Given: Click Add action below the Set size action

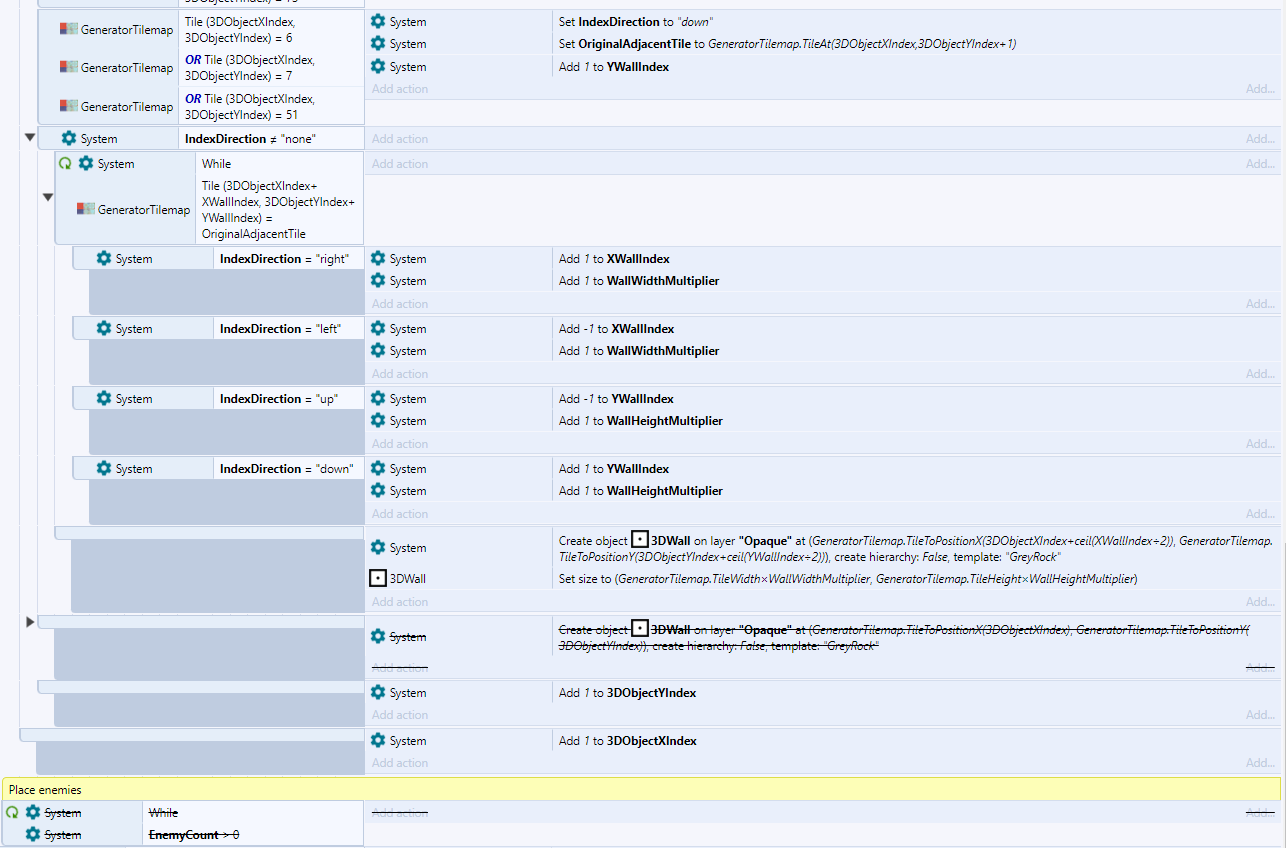Looking at the screenshot, I should 400,602.
